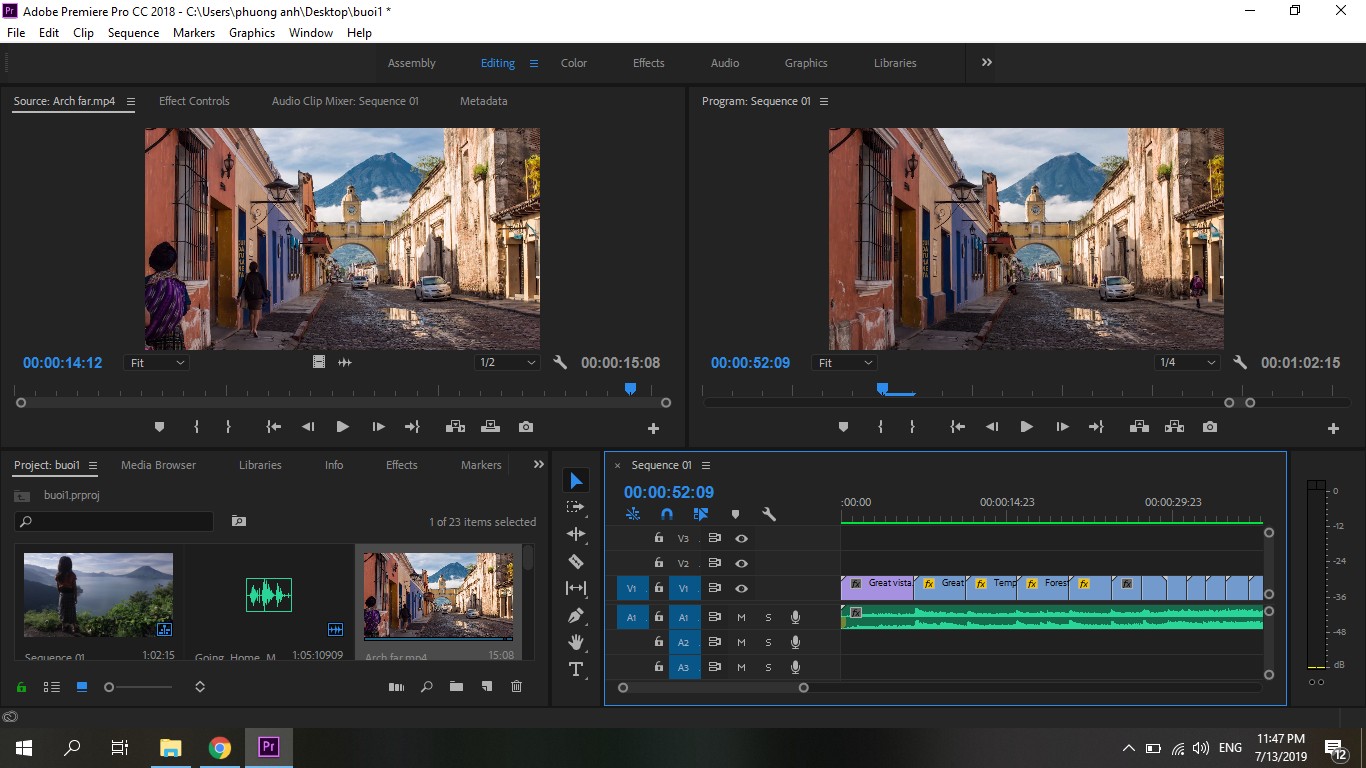Toggle V3 track output eye
1366x768 pixels.
click(741, 538)
